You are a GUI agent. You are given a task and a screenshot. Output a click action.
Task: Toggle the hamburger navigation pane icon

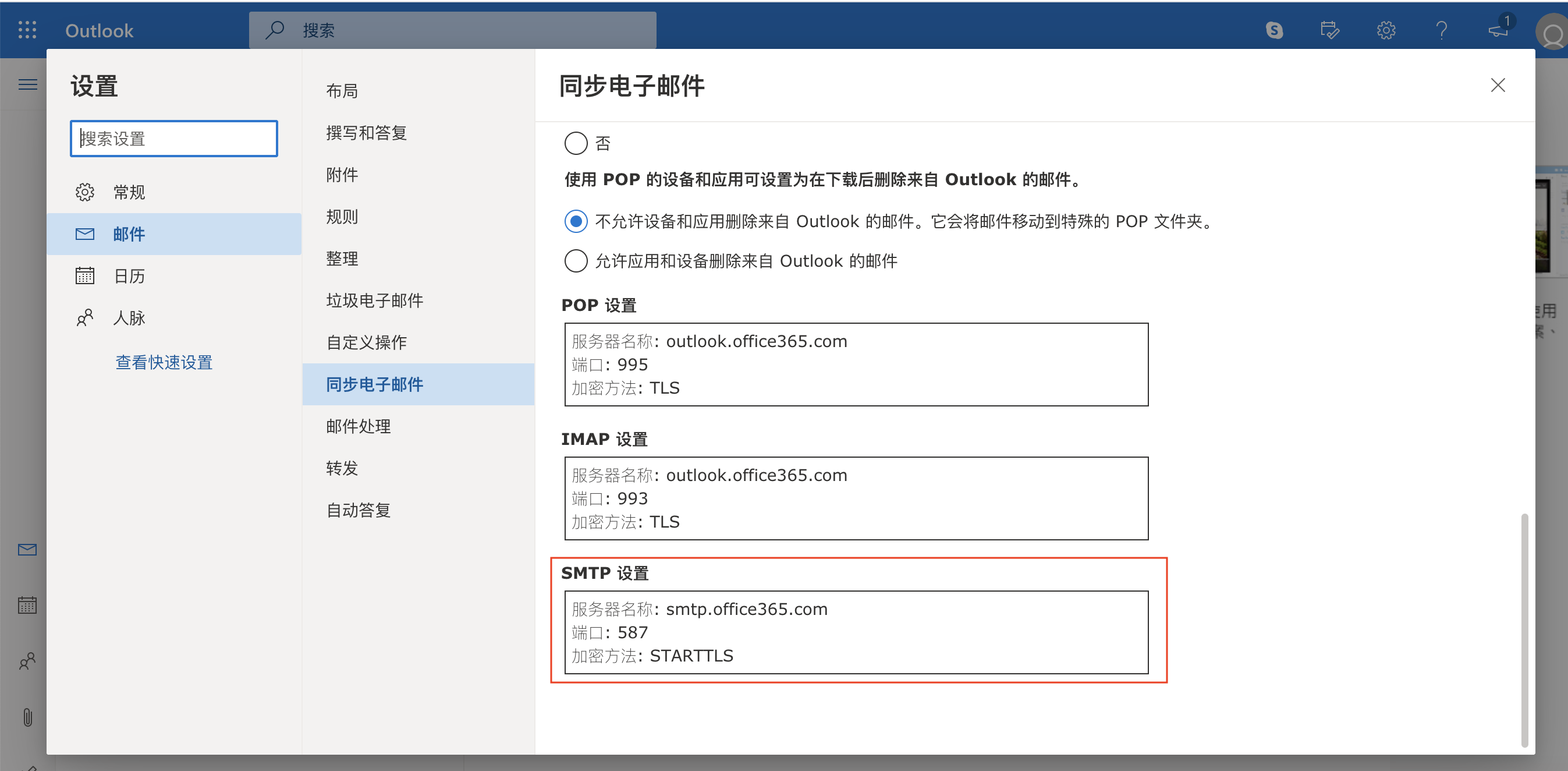pyautogui.click(x=27, y=84)
